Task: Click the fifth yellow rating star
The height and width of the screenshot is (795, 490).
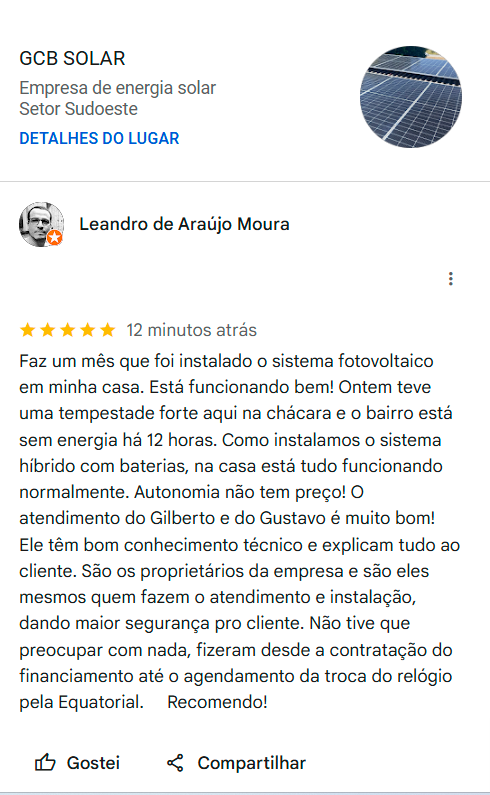Action: tap(108, 331)
